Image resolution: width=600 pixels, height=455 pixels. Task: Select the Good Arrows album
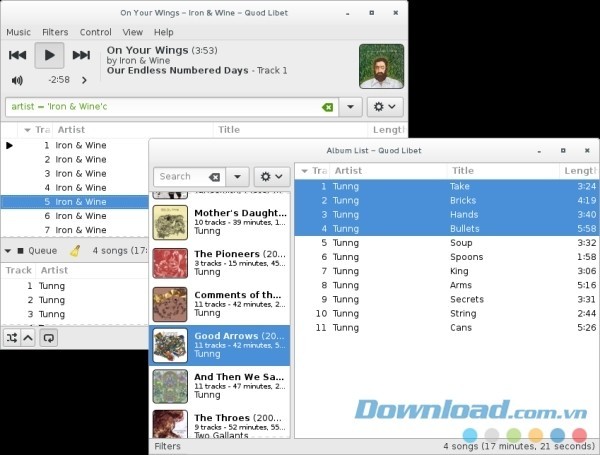click(x=219, y=345)
